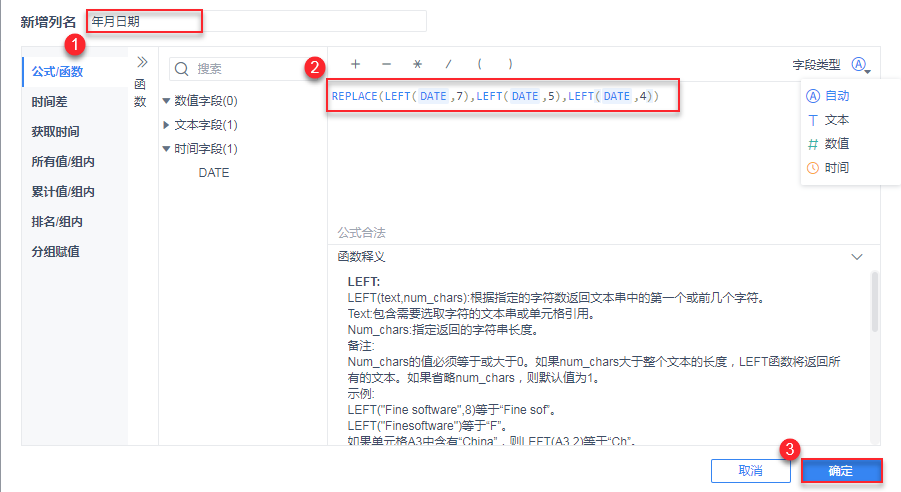Switch to 公式/函数 tab
The width and height of the screenshot is (901, 492).
75,72
